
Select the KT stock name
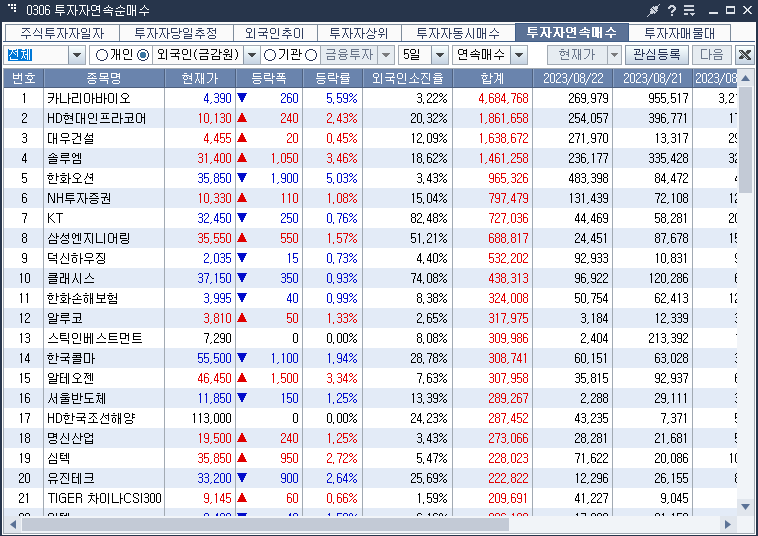coord(55,218)
